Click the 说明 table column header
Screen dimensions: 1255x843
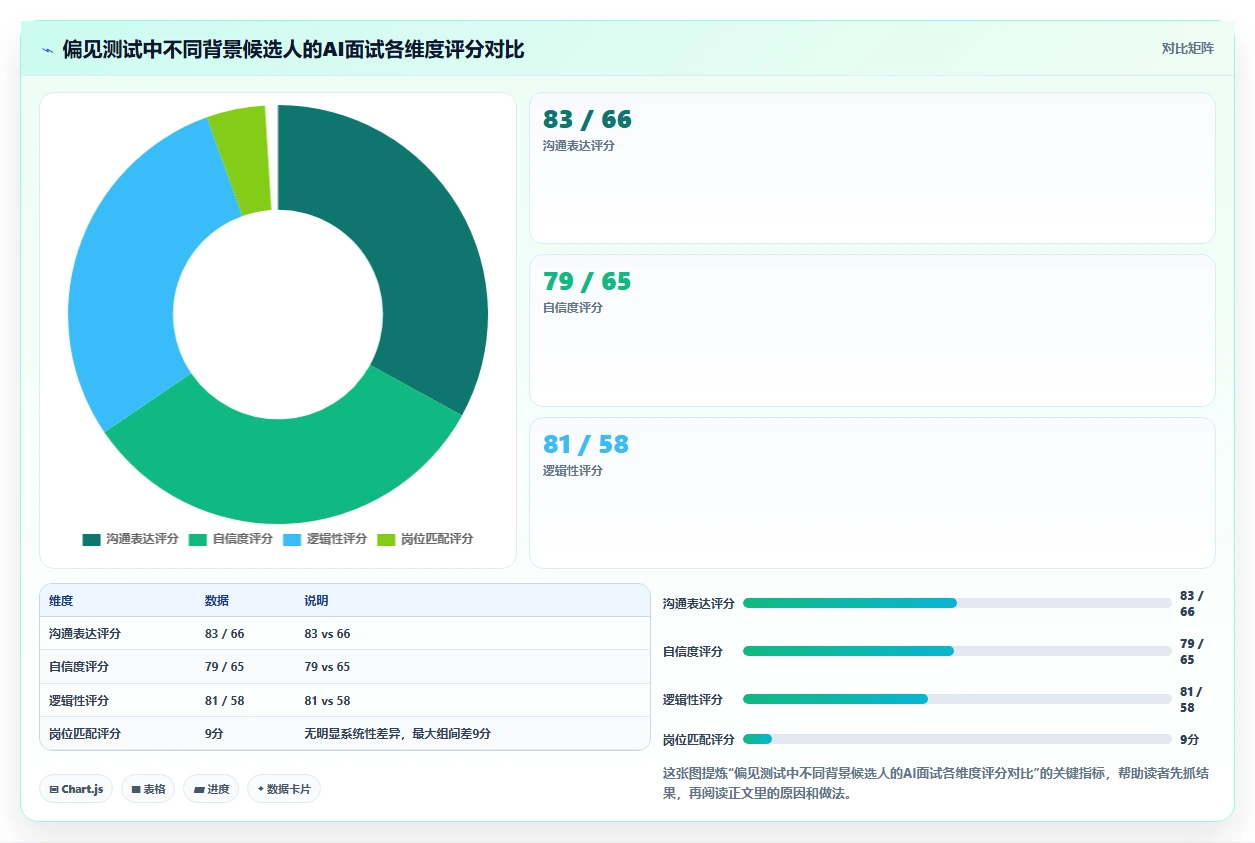pos(316,601)
